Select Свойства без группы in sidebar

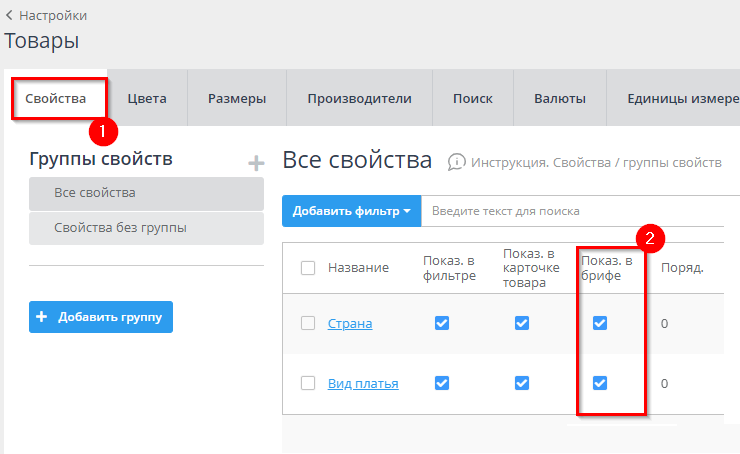pos(120,227)
